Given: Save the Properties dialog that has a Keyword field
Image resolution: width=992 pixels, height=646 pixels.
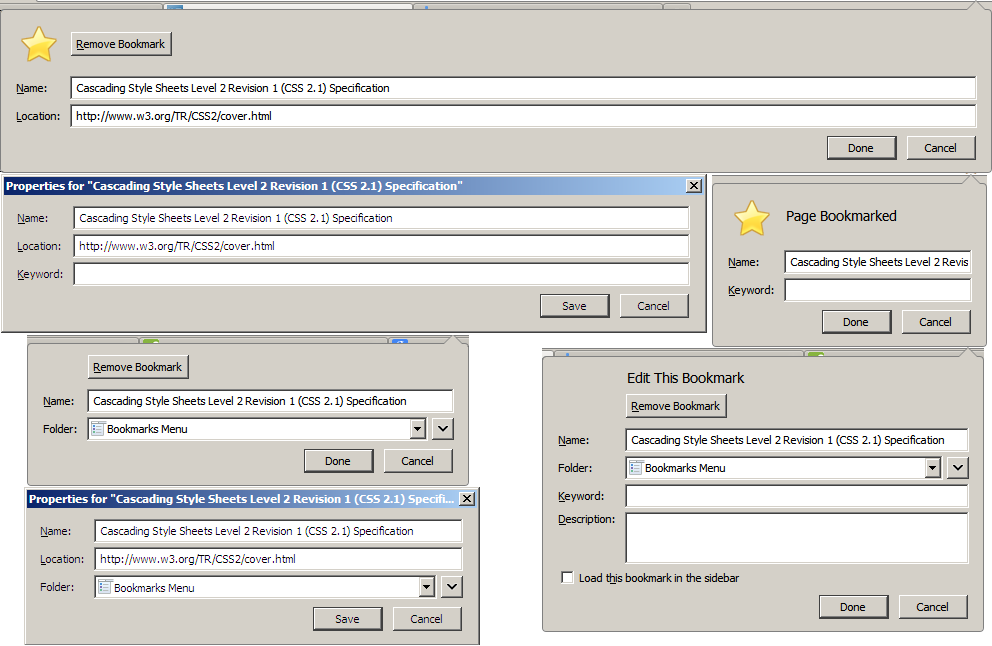Looking at the screenshot, I should (x=574, y=306).
